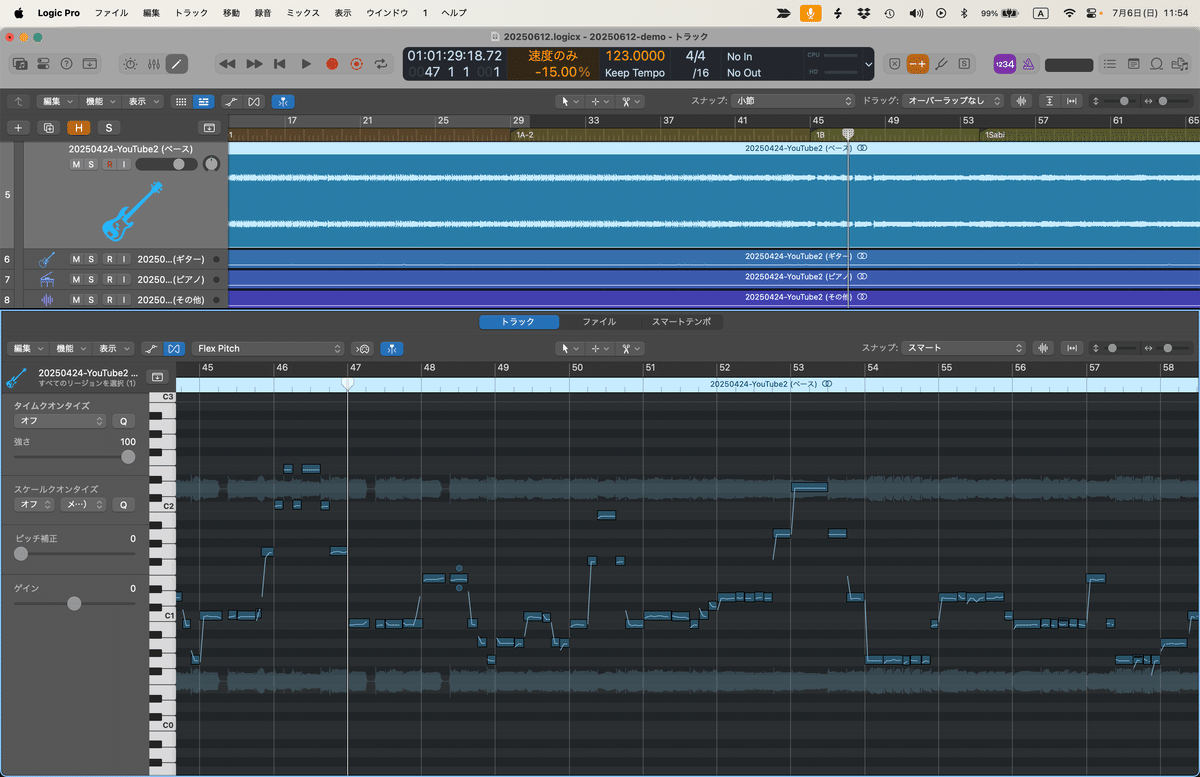Open the Tuner icon in the control bar
Image resolution: width=1200 pixels, height=777 pixels.
point(940,62)
